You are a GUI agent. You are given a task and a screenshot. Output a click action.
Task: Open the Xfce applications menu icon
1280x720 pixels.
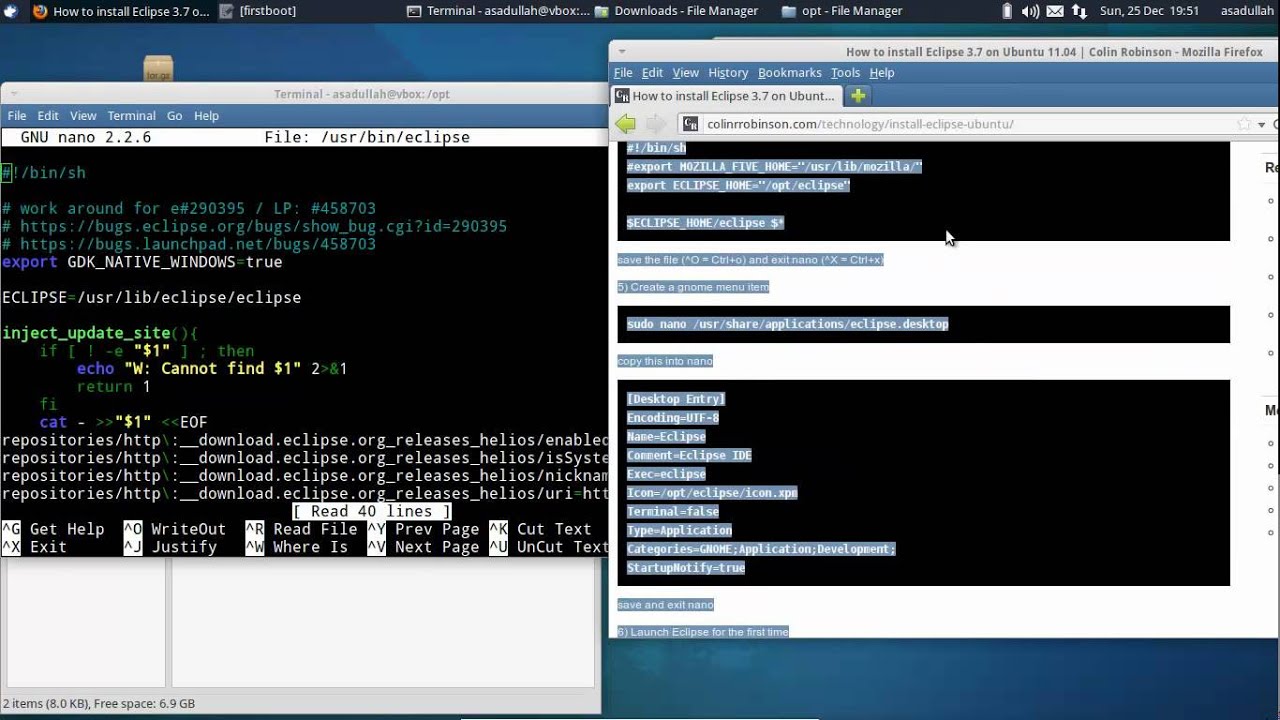(12, 11)
